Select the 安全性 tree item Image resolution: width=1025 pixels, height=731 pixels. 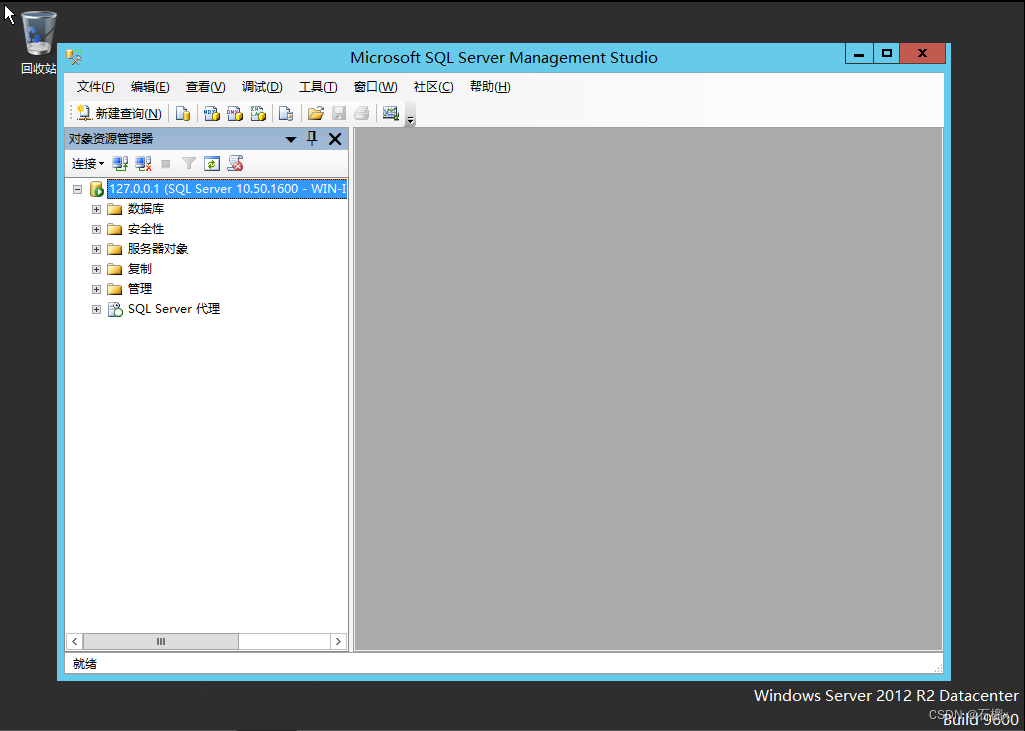tap(146, 229)
